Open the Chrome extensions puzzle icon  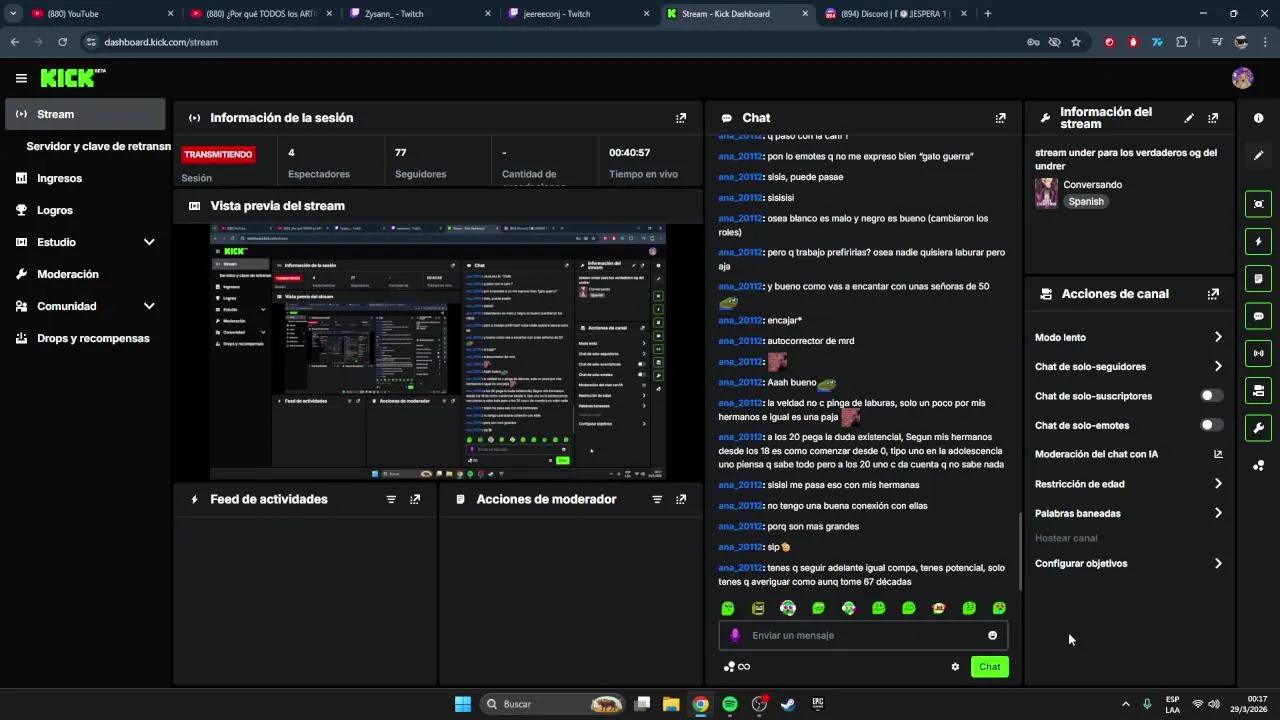pyautogui.click(x=1182, y=42)
